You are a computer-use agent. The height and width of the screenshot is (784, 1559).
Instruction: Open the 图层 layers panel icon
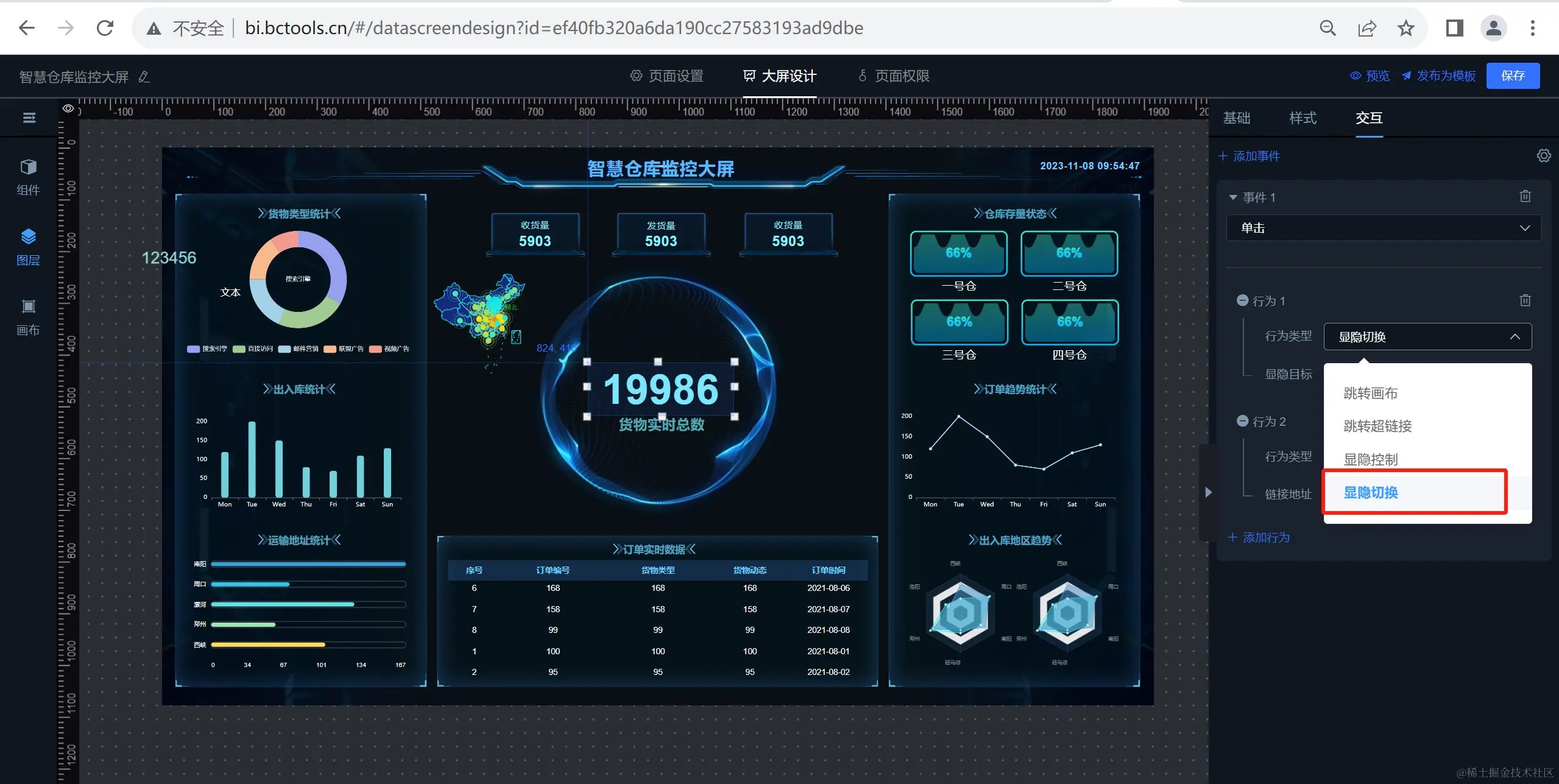(28, 237)
